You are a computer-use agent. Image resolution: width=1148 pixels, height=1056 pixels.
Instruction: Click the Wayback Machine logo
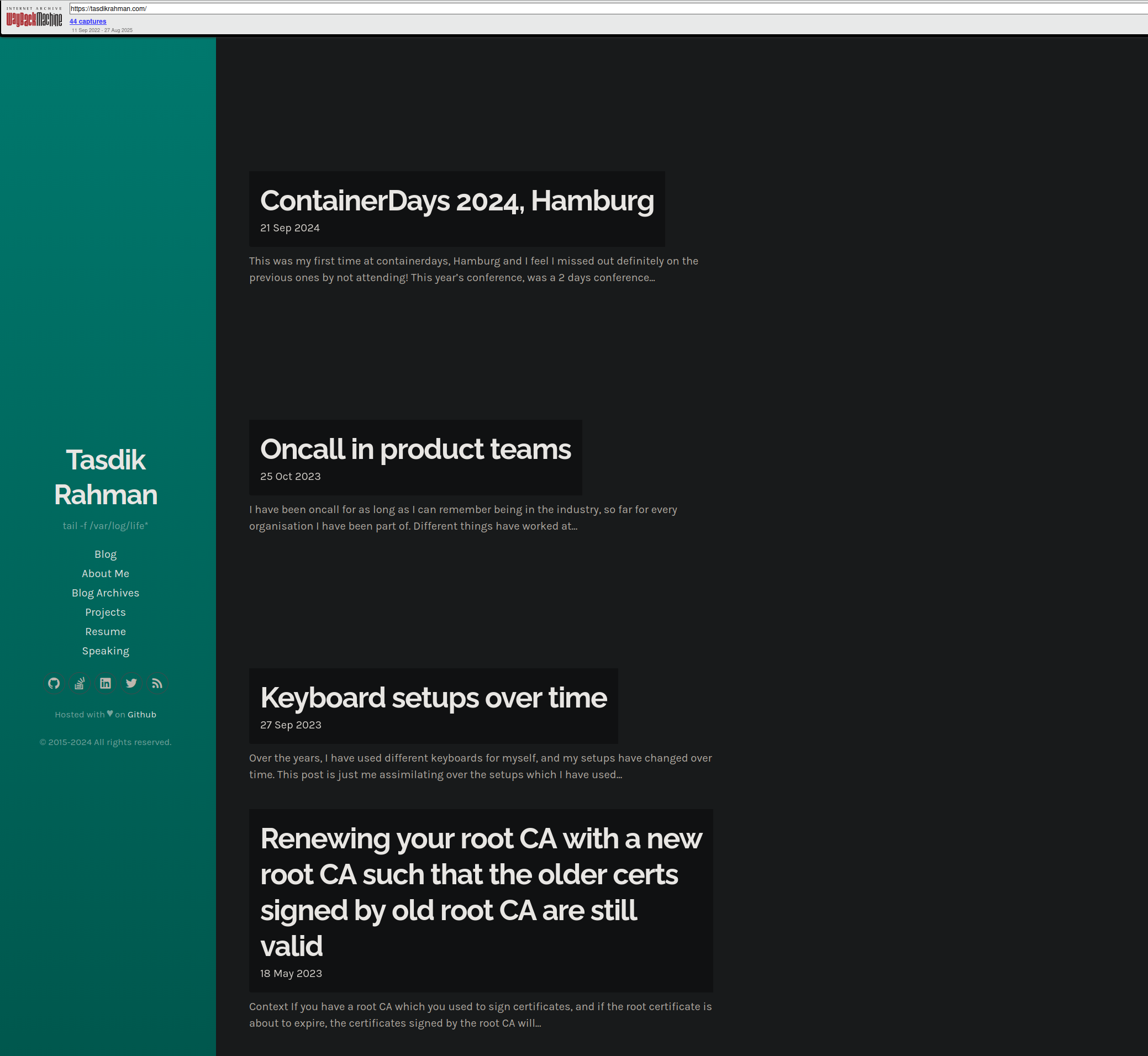(34, 18)
